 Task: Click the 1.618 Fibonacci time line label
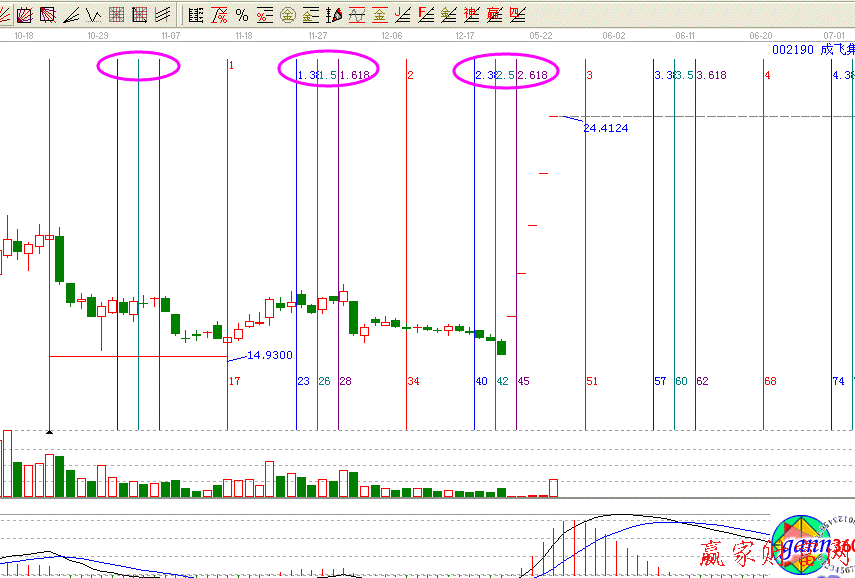tap(355, 75)
